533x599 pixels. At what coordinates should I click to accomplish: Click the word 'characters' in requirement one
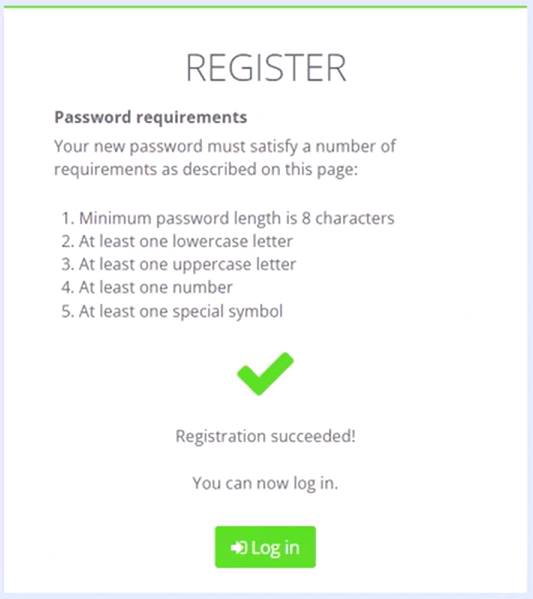(x=355, y=219)
